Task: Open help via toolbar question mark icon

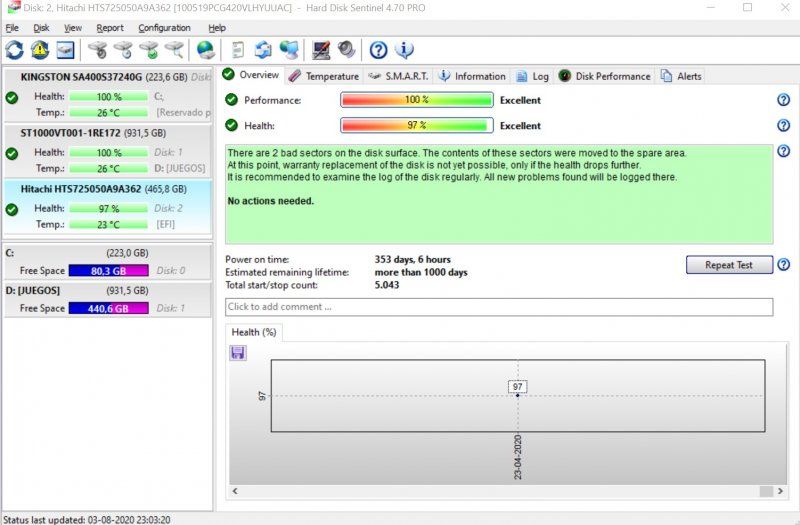Action: 379,50
